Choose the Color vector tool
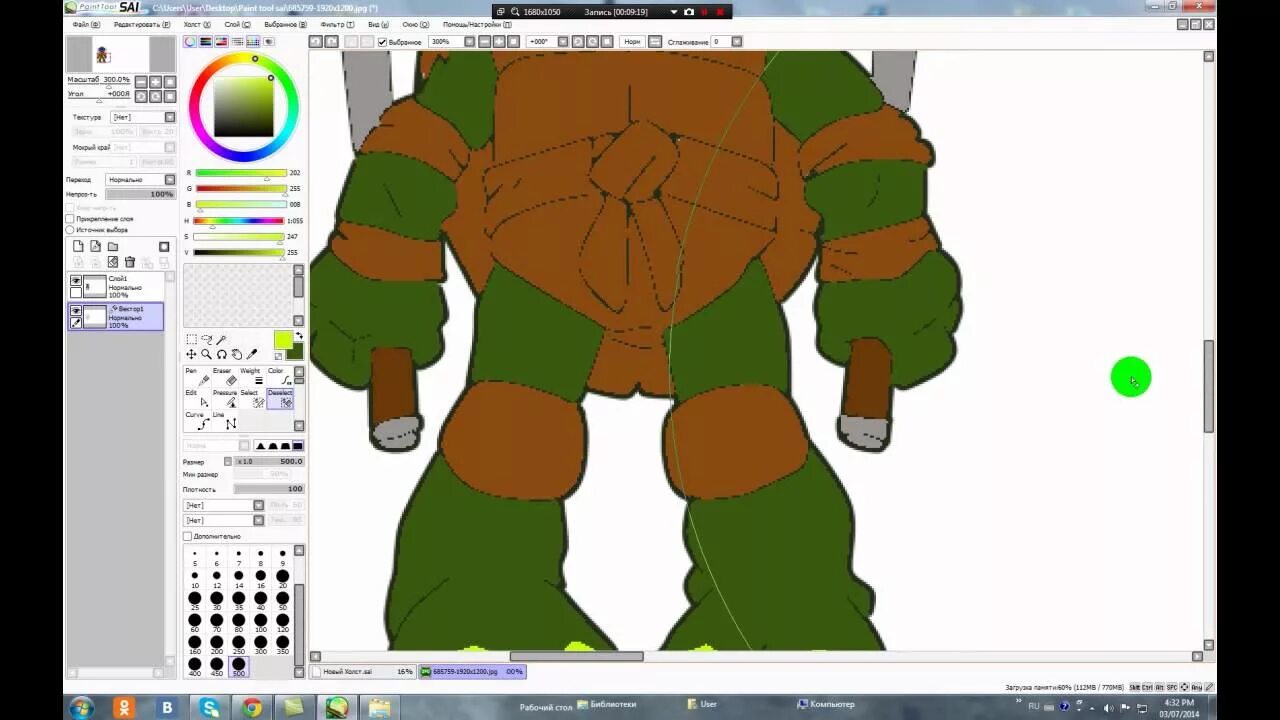 [x=280, y=377]
